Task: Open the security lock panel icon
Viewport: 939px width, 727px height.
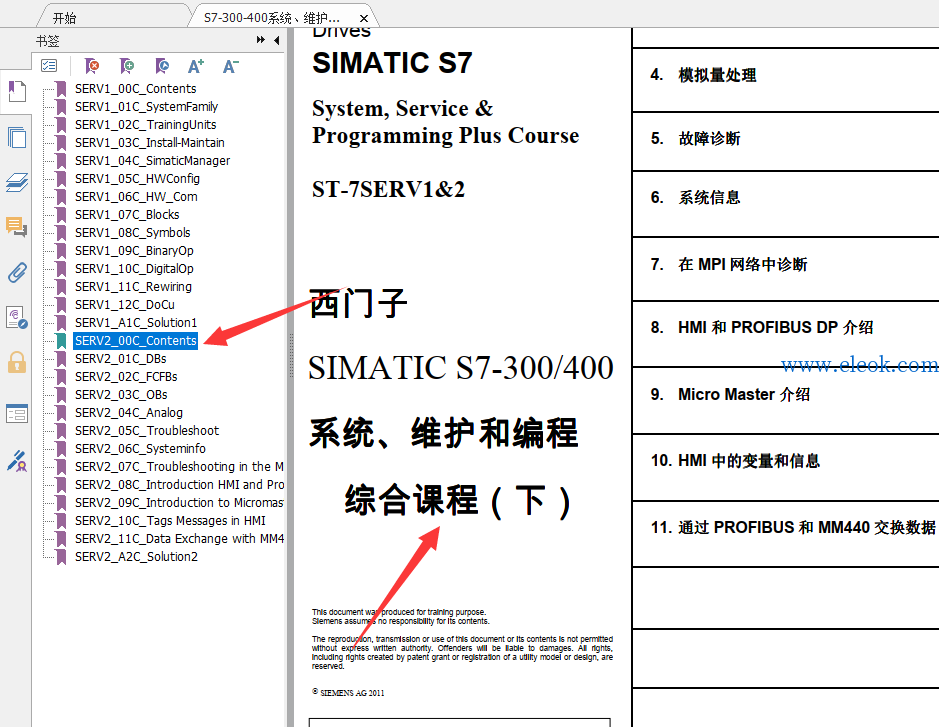Action: (17, 362)
